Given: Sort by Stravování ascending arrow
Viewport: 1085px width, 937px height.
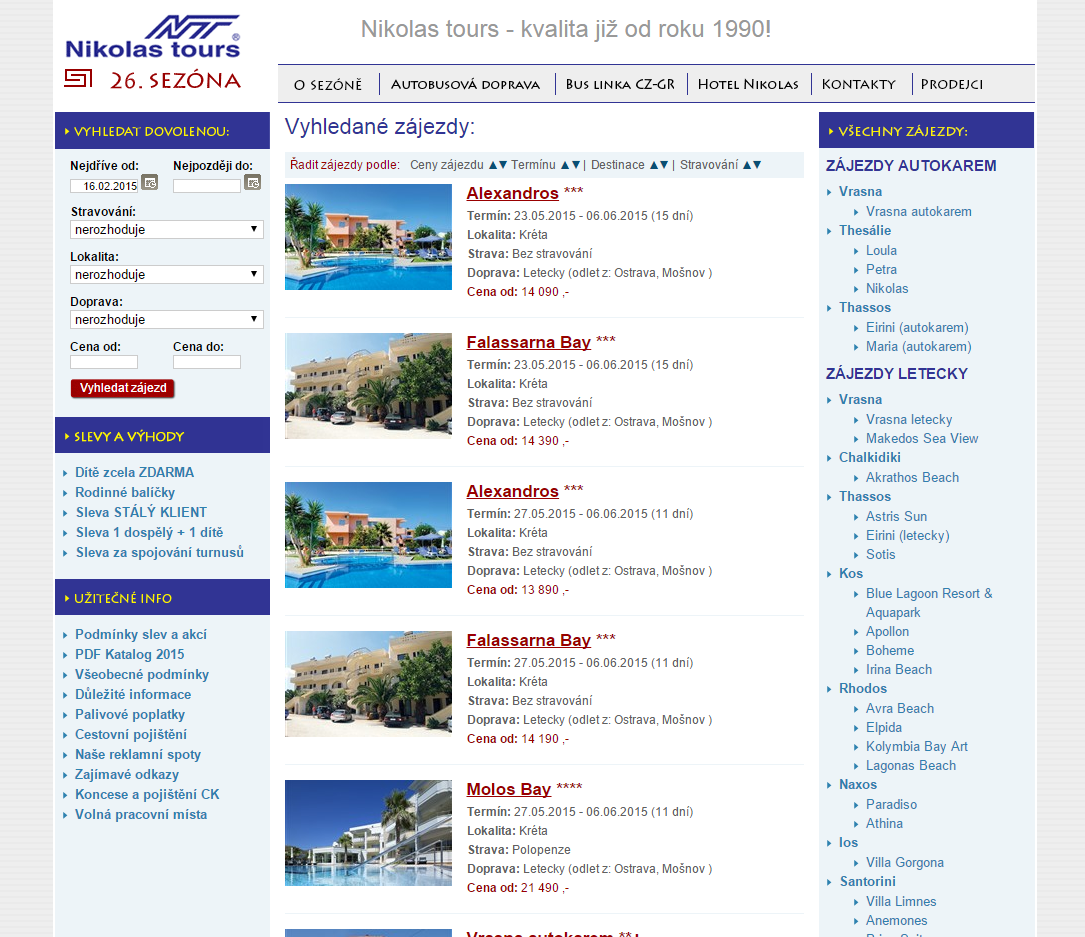Looking at the screenshot, I should [x=747, y=165].
